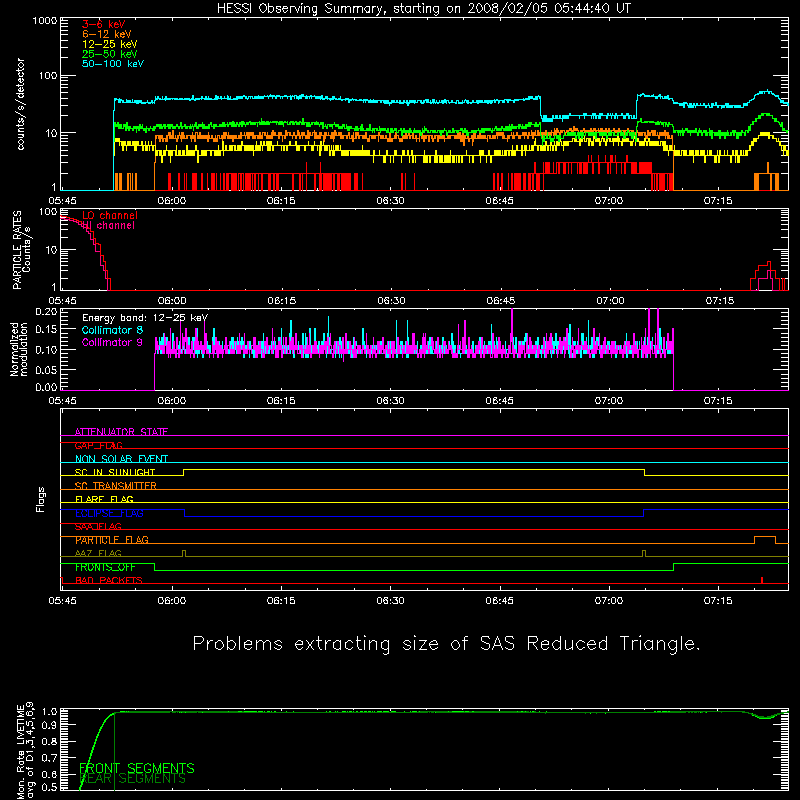Click the '0.15' tick on modulation axis
The width and height of the screenshot is (800, 800).
click(46, 330)
